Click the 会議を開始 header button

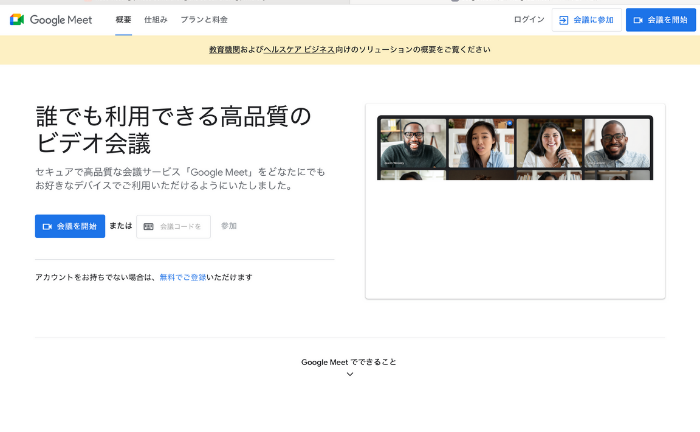tap(661, 20)
